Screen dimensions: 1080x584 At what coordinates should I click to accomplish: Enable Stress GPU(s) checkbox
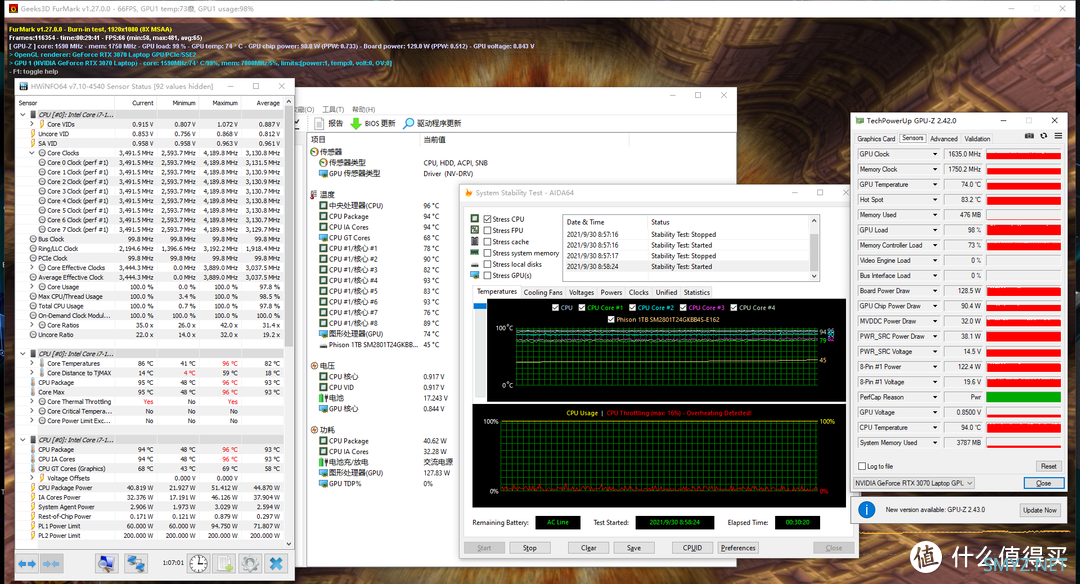click(488, 275)
